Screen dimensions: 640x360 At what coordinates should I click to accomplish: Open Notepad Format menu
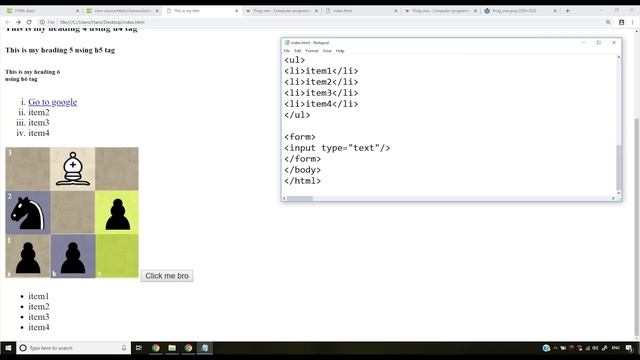(x=312, y=51)
